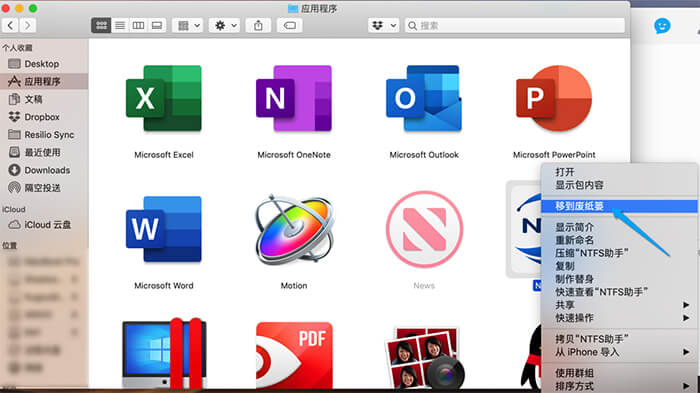Click the Microsoft PowerPoint label
The height and width of the screenshot is (393, 700).
pyautogui.click(x=554, y=155)
